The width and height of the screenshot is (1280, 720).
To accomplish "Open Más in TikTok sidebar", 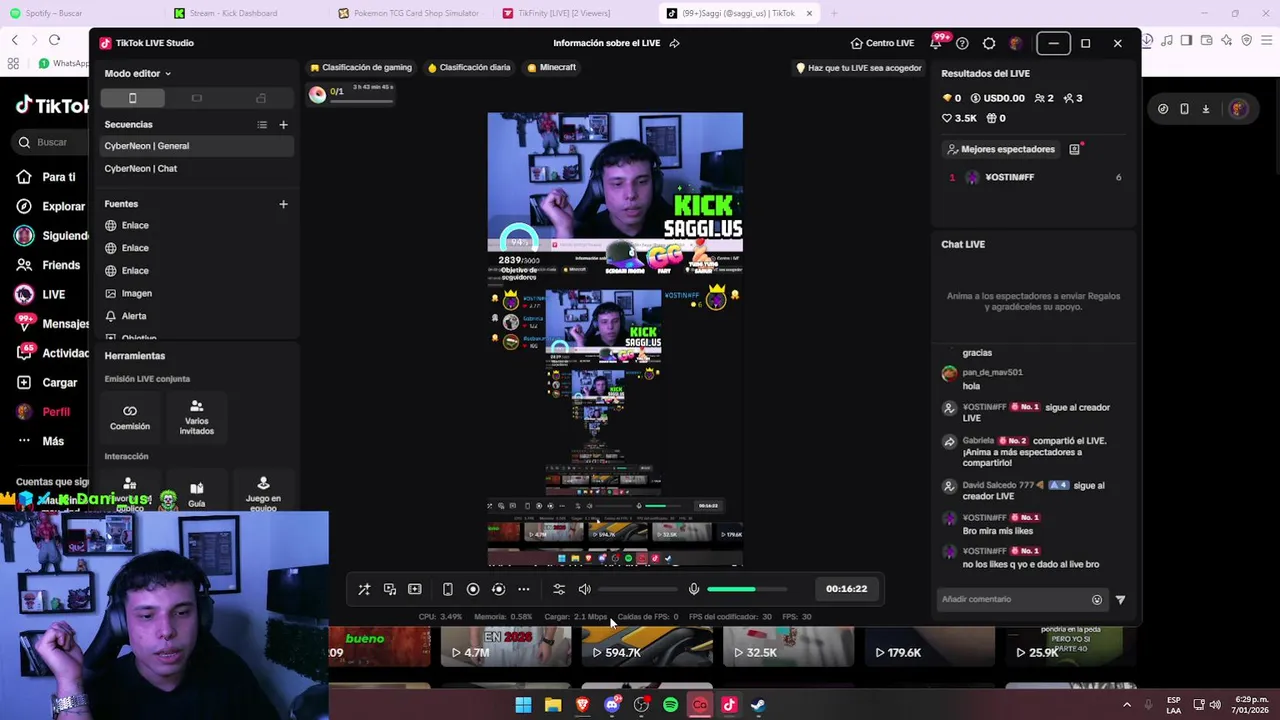I will (40, 441).
